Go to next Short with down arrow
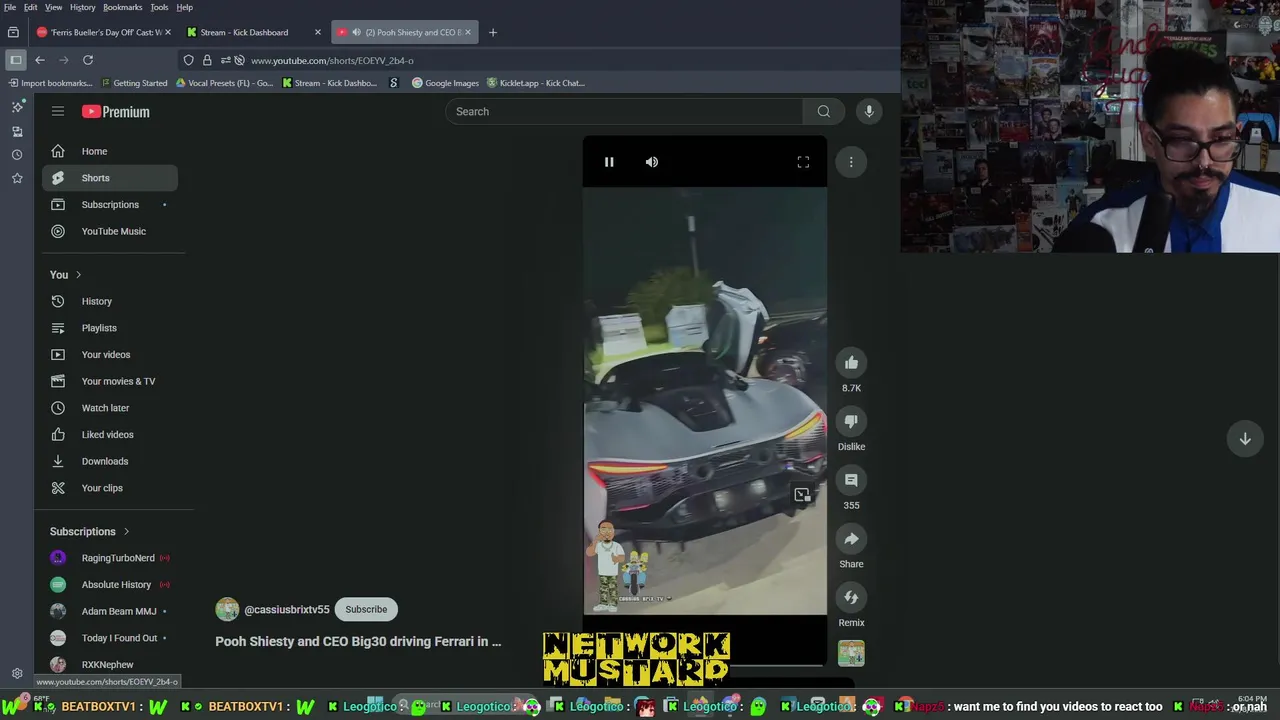The width and height of the screenshot is (1280, 720). tap(1245, 439)
